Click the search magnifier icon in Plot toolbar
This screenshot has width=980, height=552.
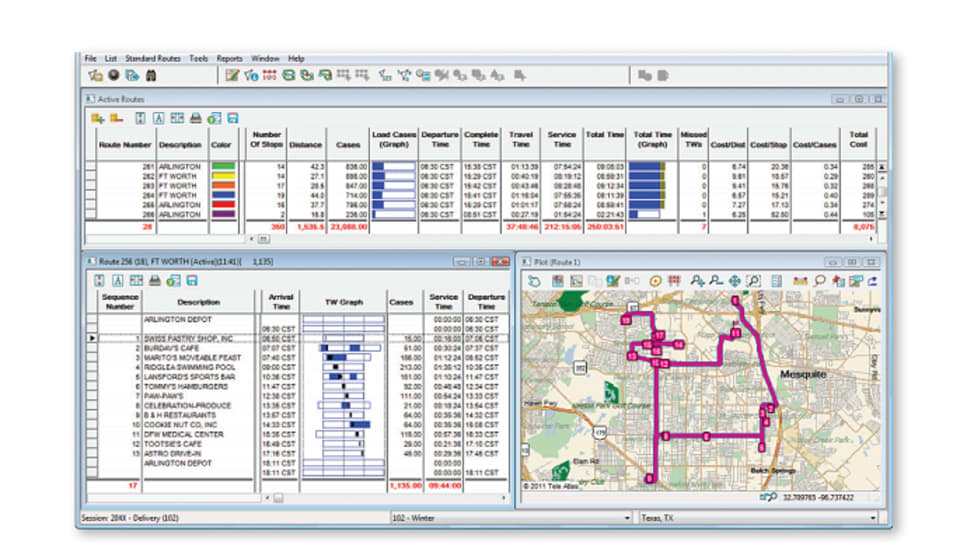pos(819,281)
